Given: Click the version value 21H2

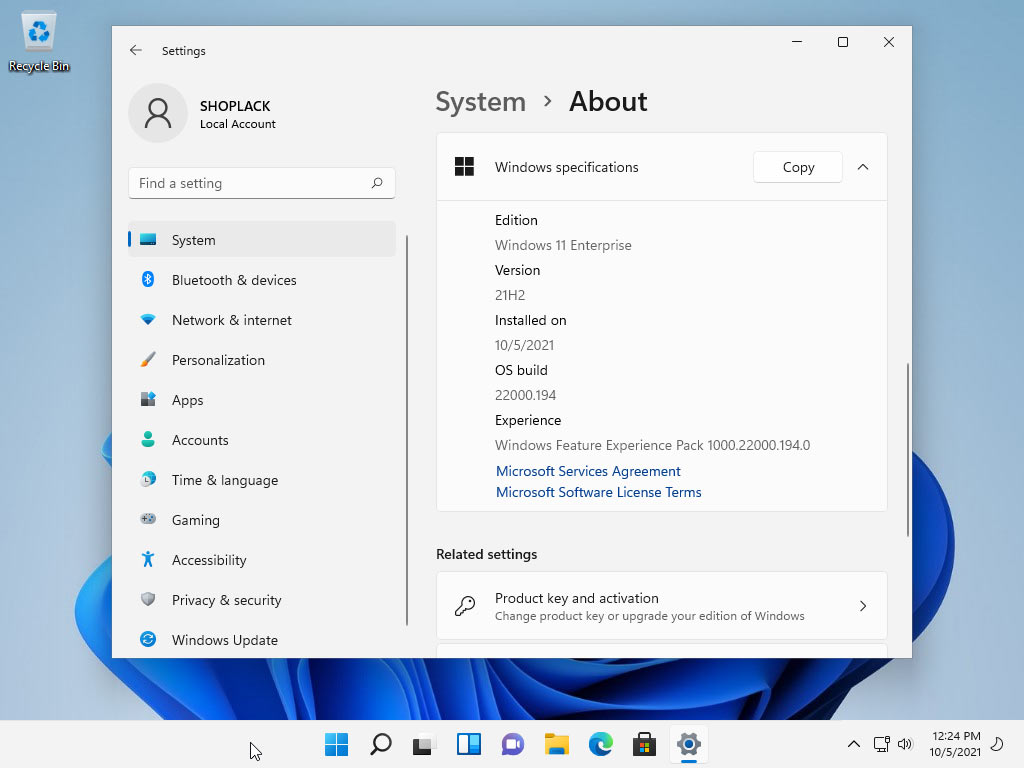Looking at the screenshot, I should pos(509,295).
